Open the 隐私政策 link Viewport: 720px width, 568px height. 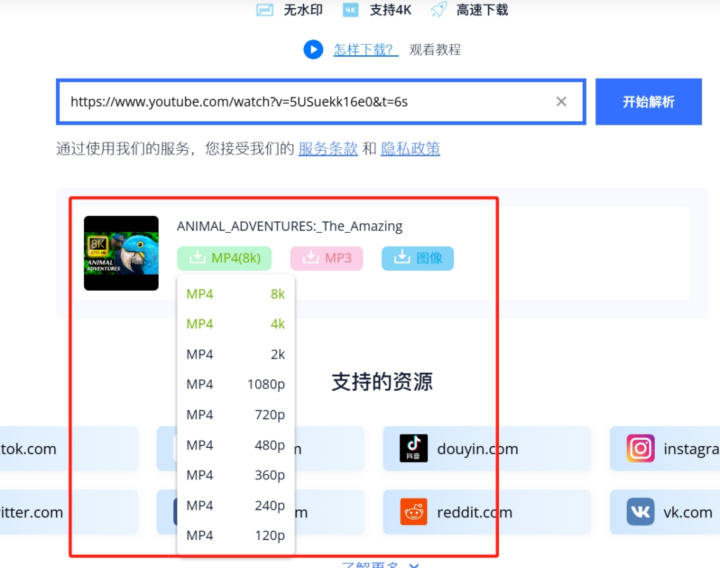410,149
